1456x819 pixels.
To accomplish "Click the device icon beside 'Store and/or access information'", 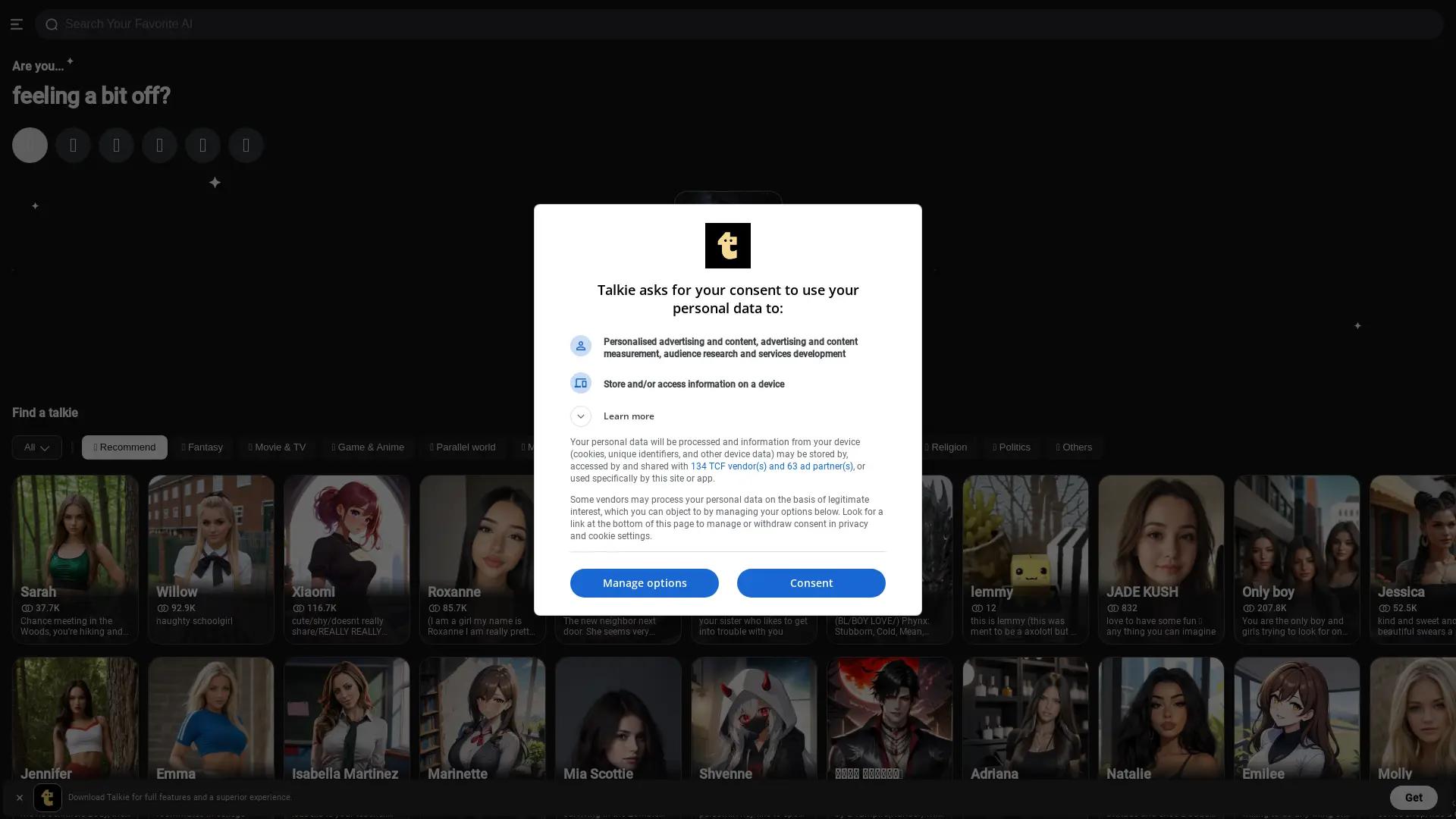I will point(581,383).
